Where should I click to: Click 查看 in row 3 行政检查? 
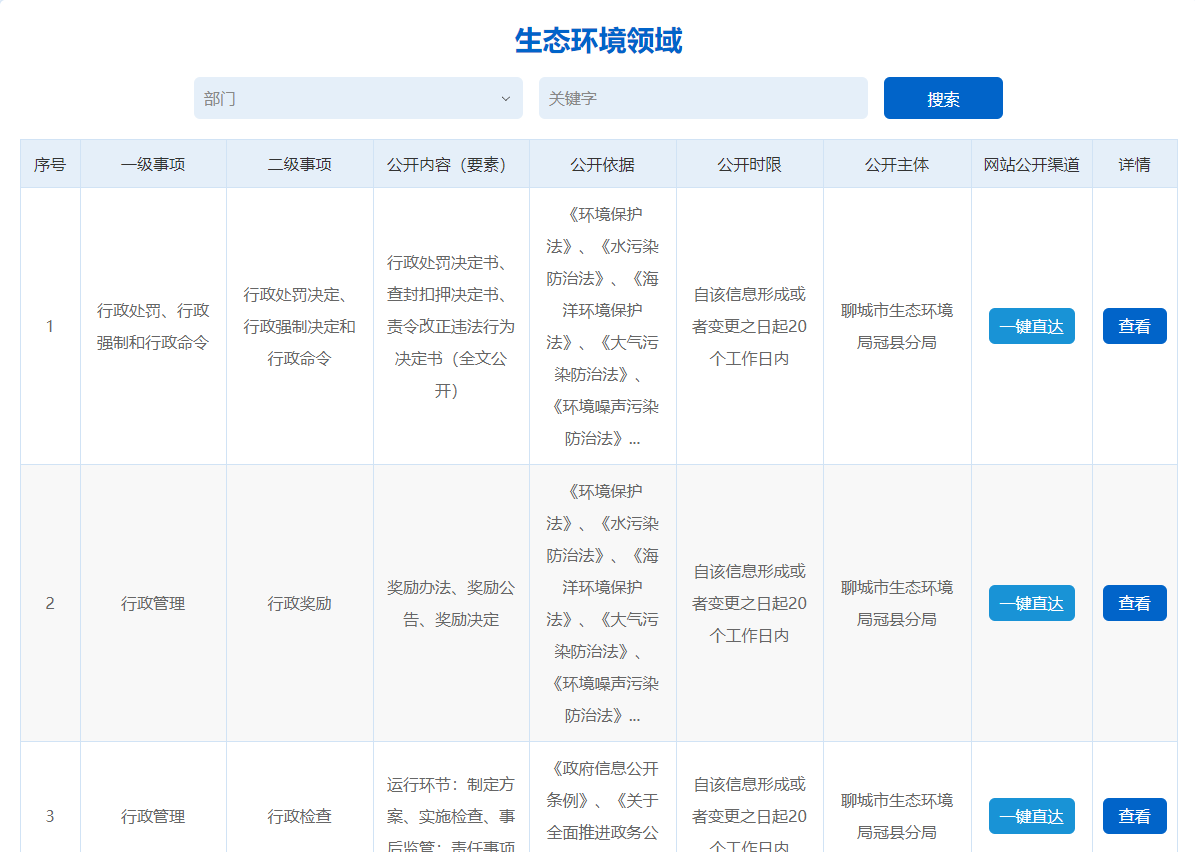pyautogui.click(x=1134, y=816)
